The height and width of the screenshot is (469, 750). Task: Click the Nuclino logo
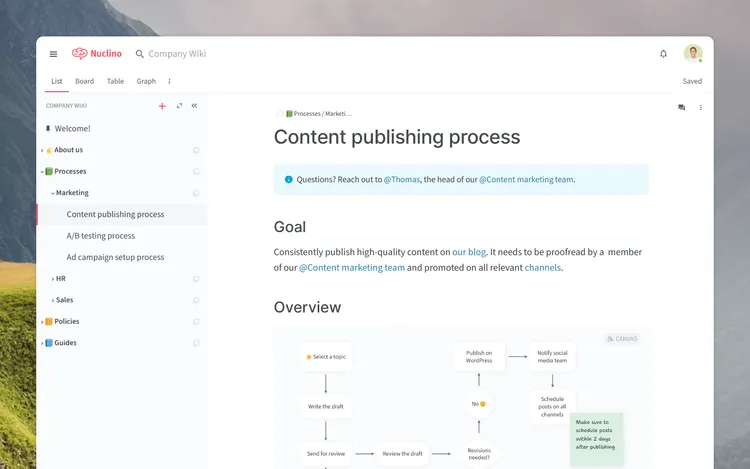tap(97, 54)
